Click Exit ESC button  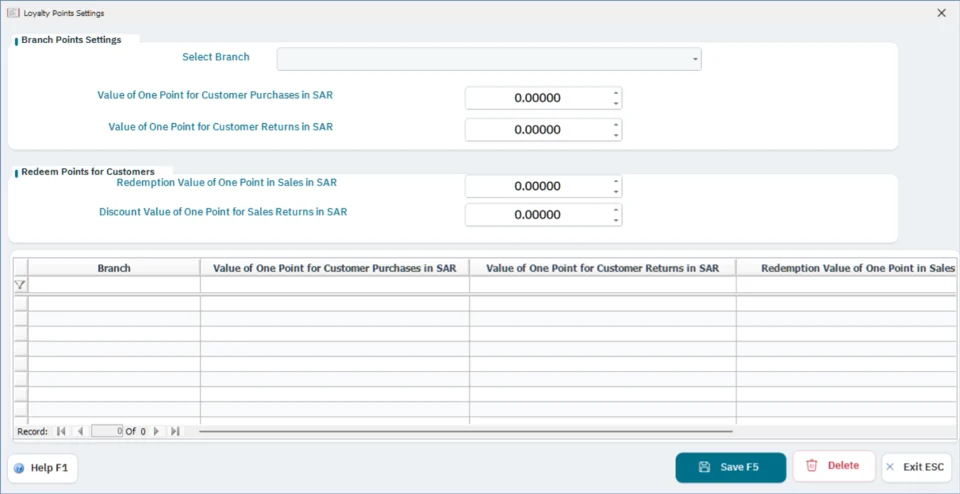[x=917, y=467]
